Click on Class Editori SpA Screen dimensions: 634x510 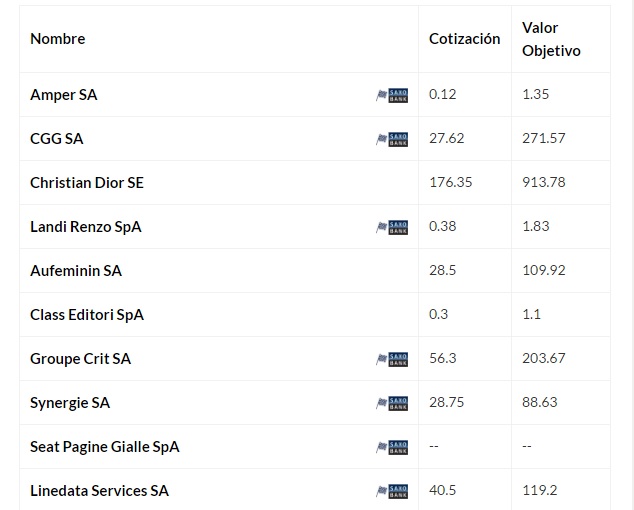pyautogui.click(x=87, y=315)
